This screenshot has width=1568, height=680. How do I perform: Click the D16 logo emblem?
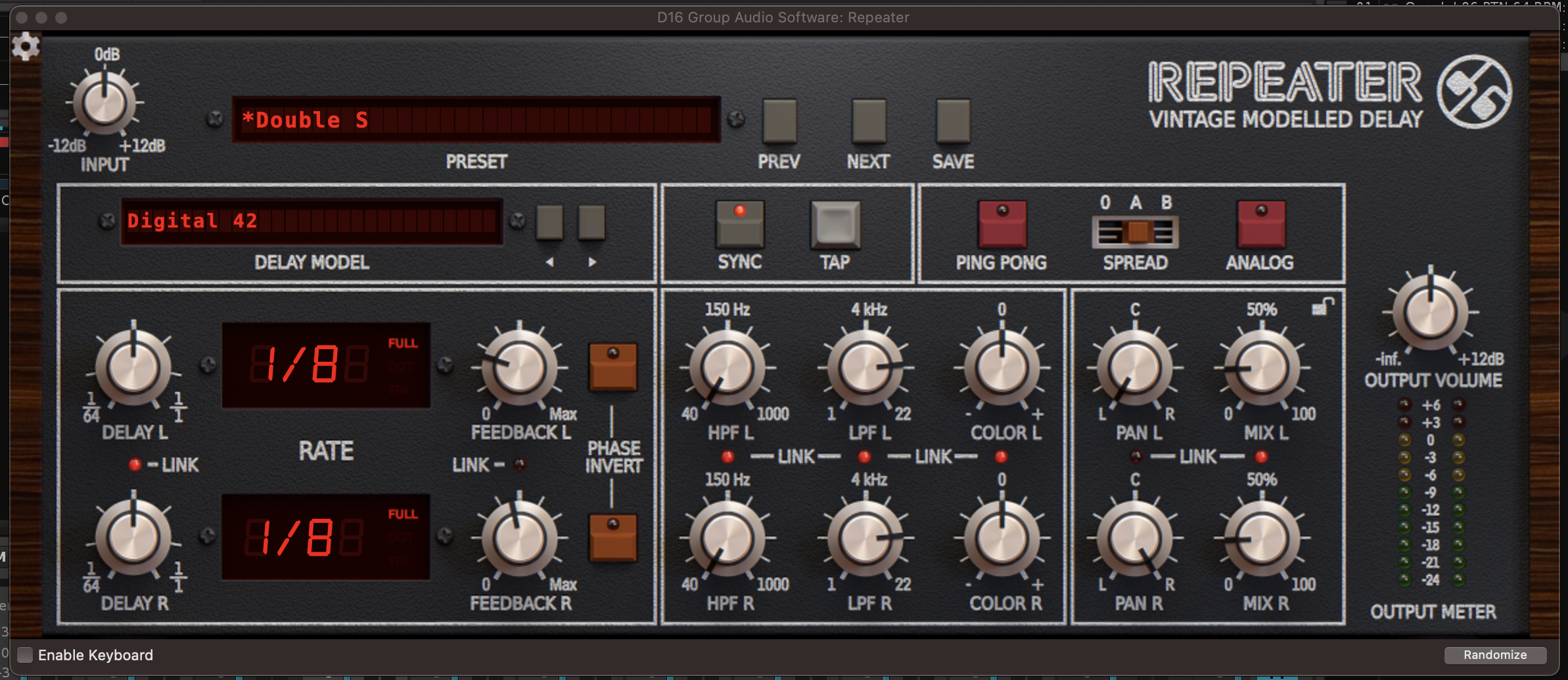[x=1473, y=92]
